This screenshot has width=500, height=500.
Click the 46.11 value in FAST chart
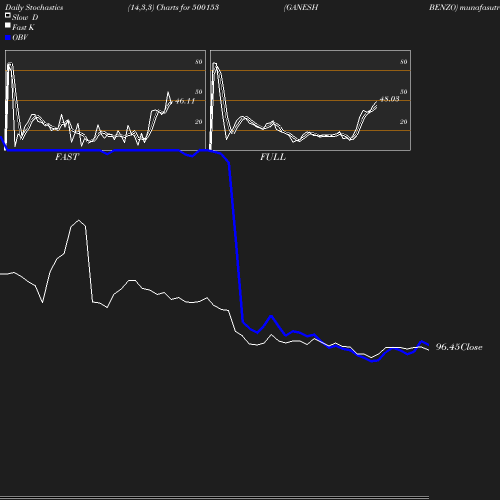pyautogui.click(x=185, y=101)
